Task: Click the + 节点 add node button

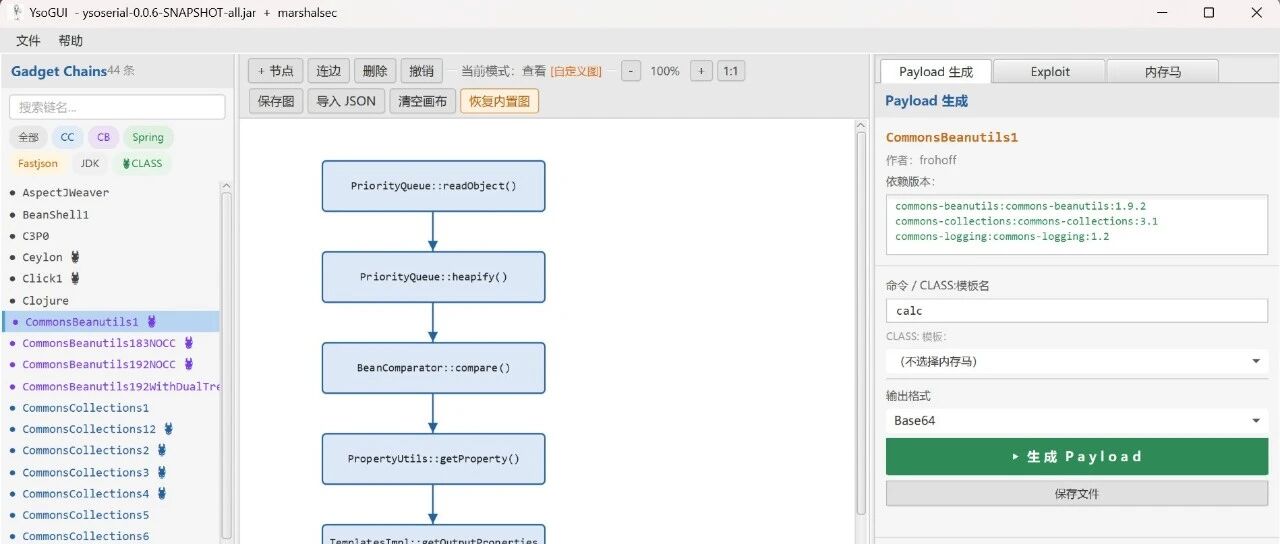Action: 275,71
